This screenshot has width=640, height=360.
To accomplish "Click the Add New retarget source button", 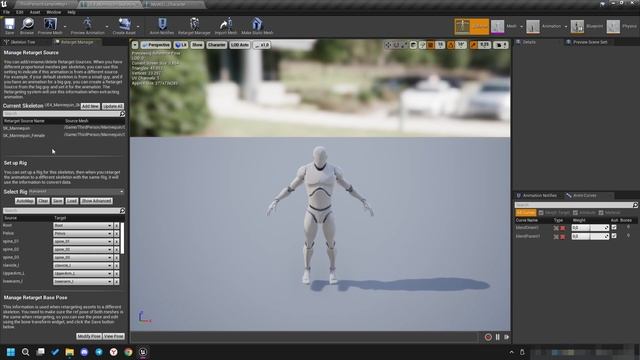I will coord(90,106).
